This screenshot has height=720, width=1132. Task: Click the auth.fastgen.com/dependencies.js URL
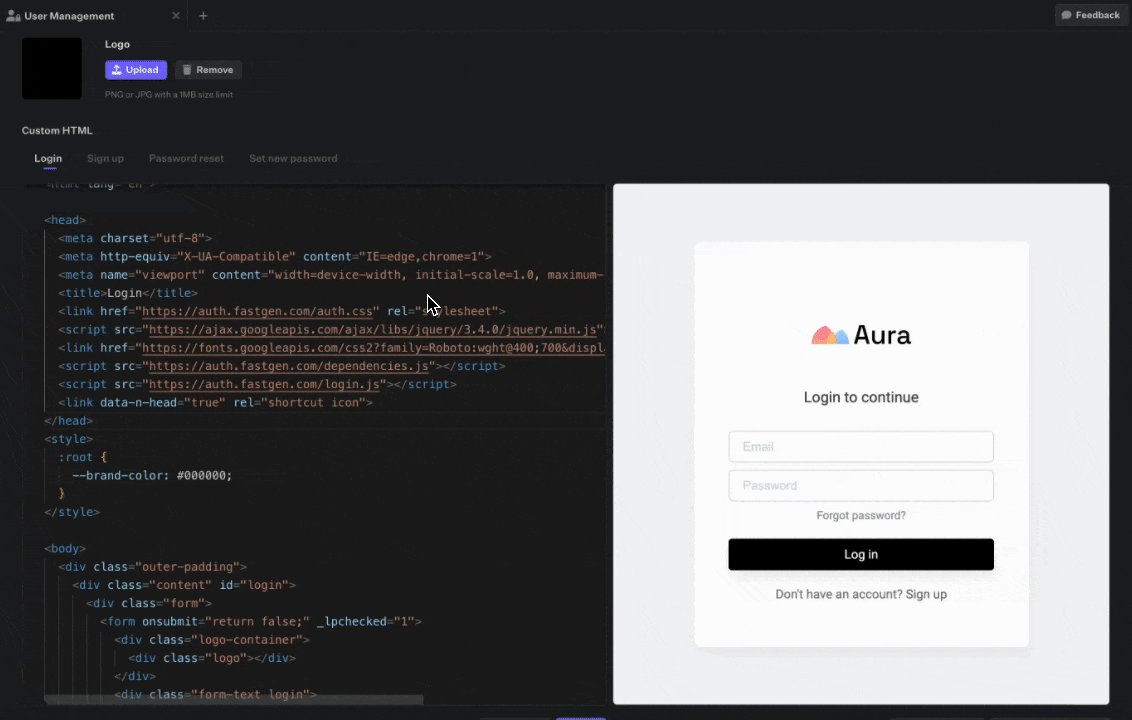pos(289,366)
